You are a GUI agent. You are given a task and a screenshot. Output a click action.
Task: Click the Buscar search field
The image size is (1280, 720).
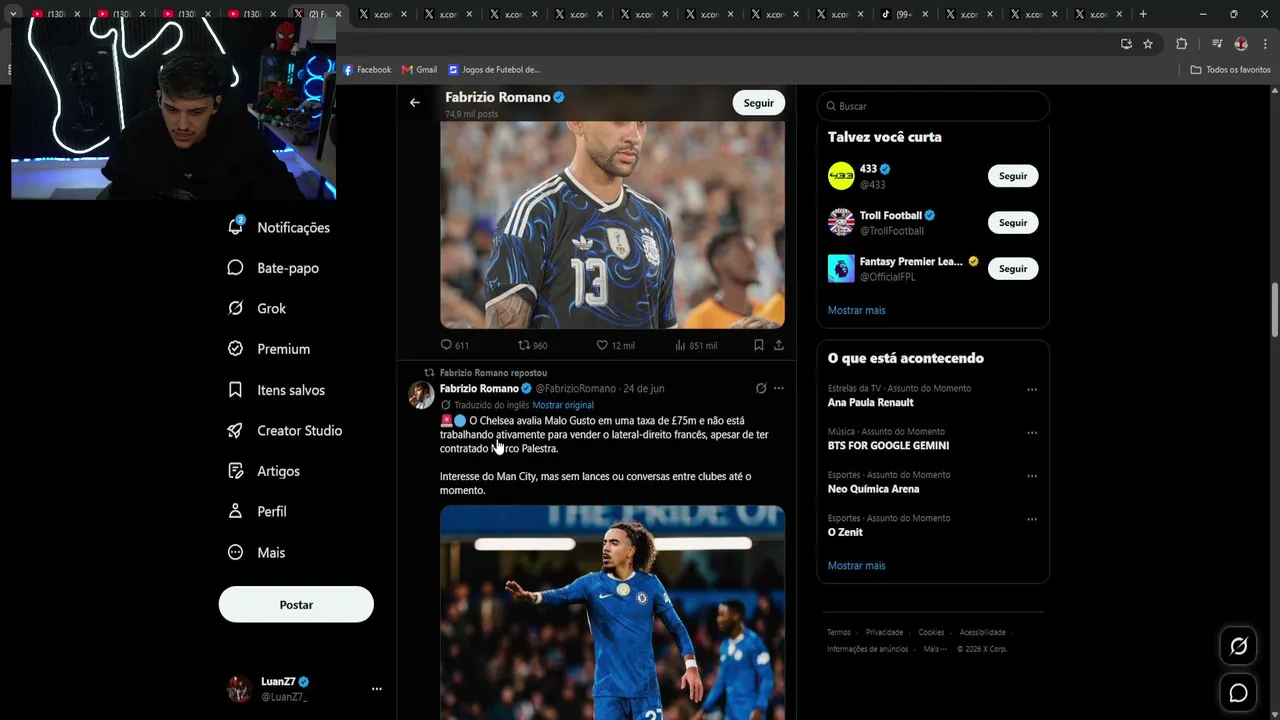[x=933, y=106]
